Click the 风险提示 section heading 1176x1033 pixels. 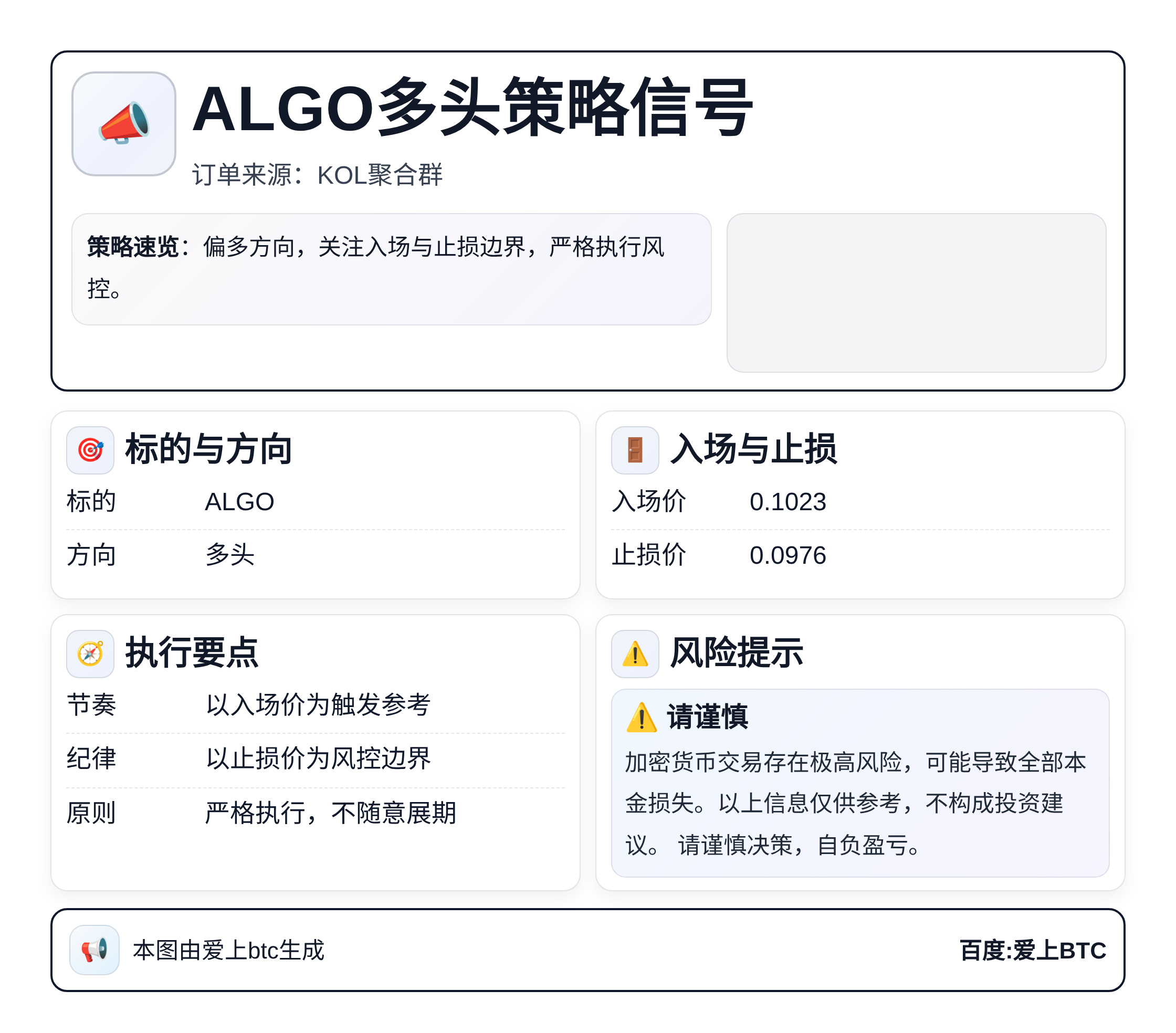pyautogui.click(x=737, y=653)
